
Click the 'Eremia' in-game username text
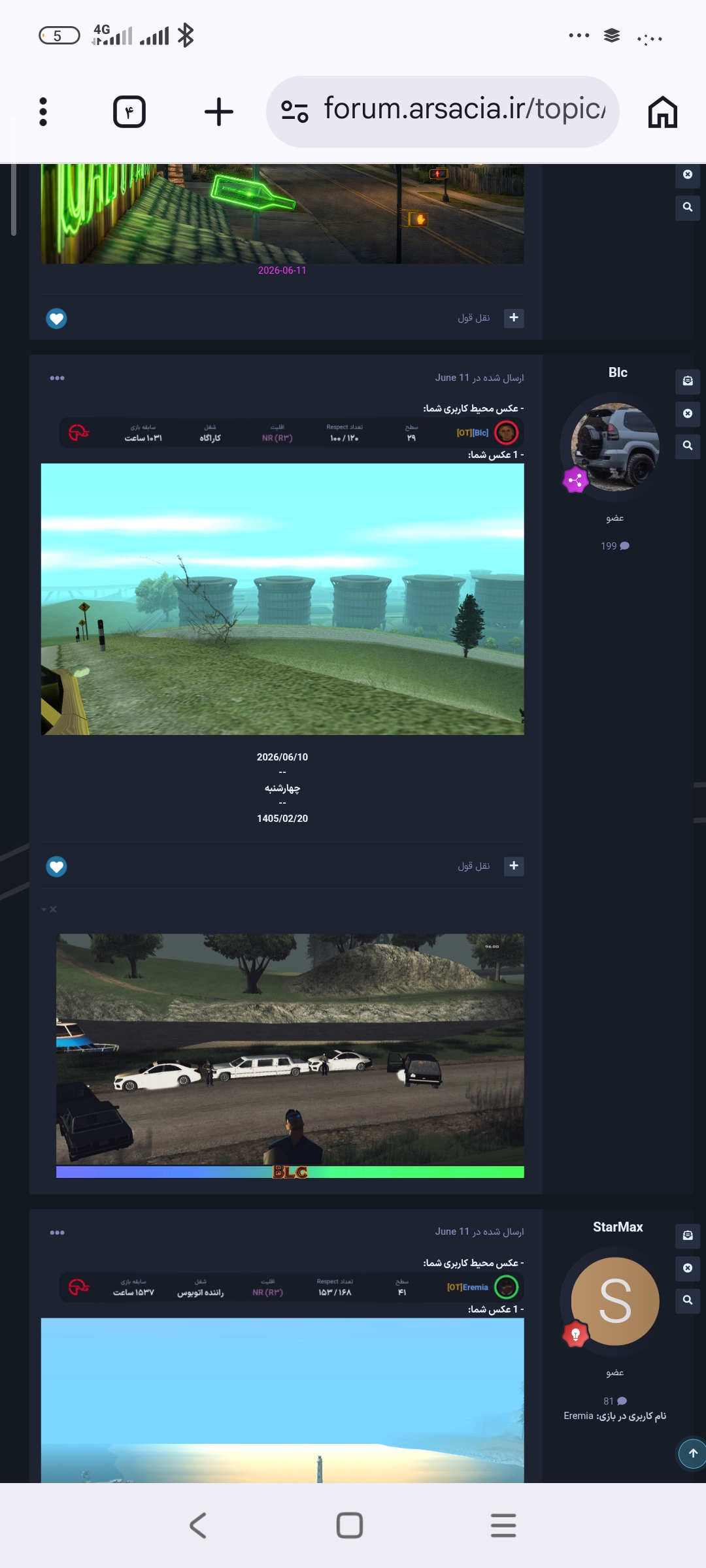pyautogui.click(x=579, y=1416)
